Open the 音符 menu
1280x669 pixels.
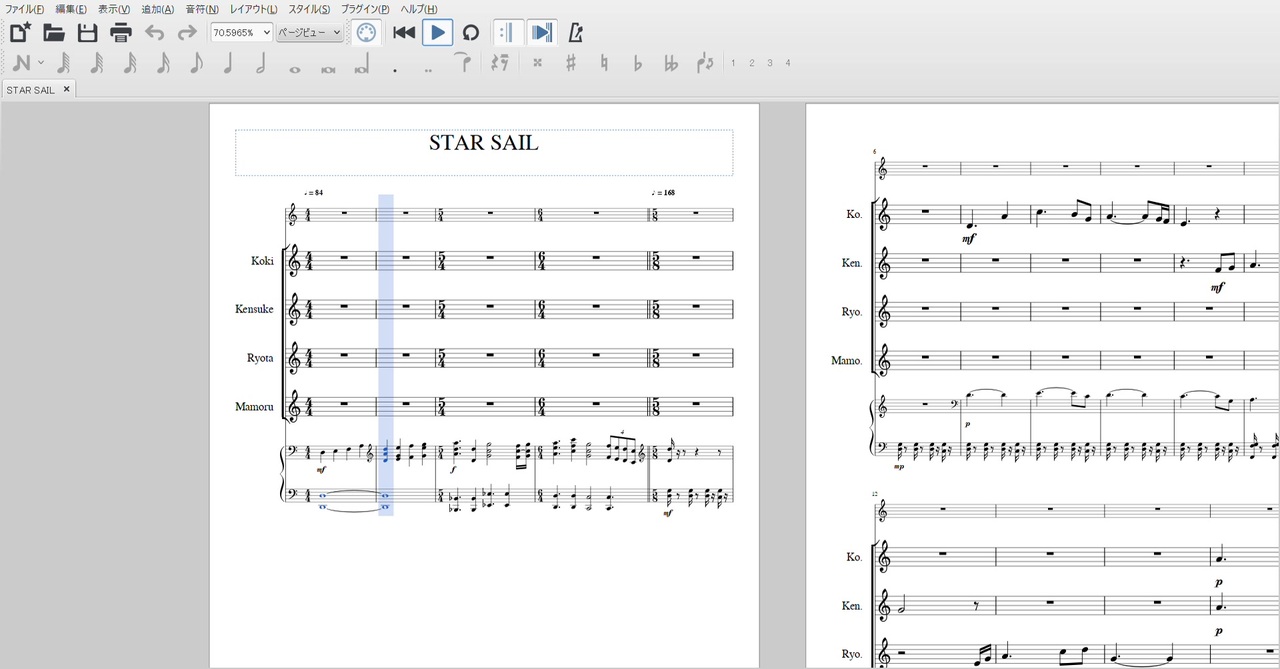(202, 9)
